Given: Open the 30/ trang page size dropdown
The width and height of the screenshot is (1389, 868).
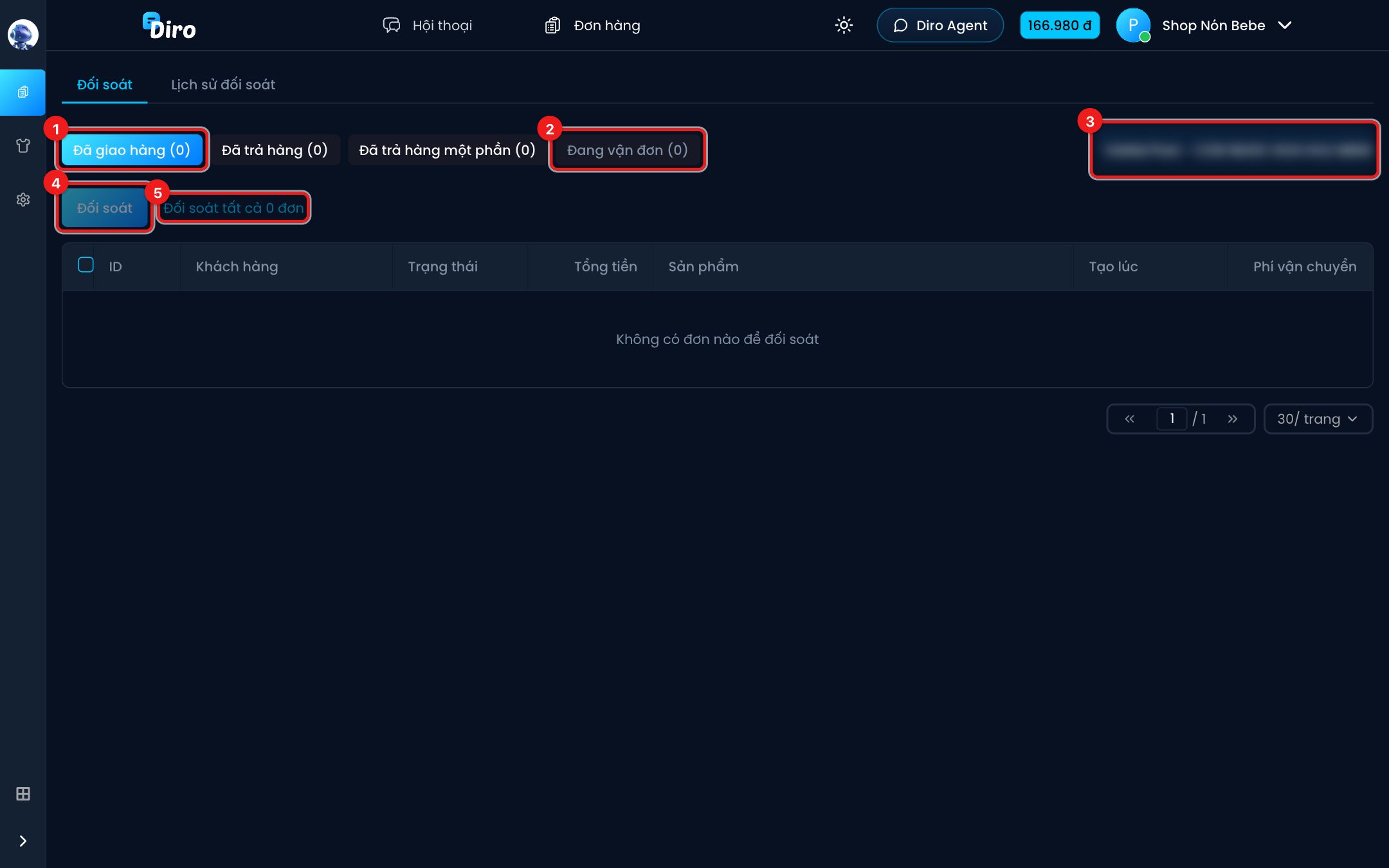Looking at the screenshot, I should click(1318, 419).
